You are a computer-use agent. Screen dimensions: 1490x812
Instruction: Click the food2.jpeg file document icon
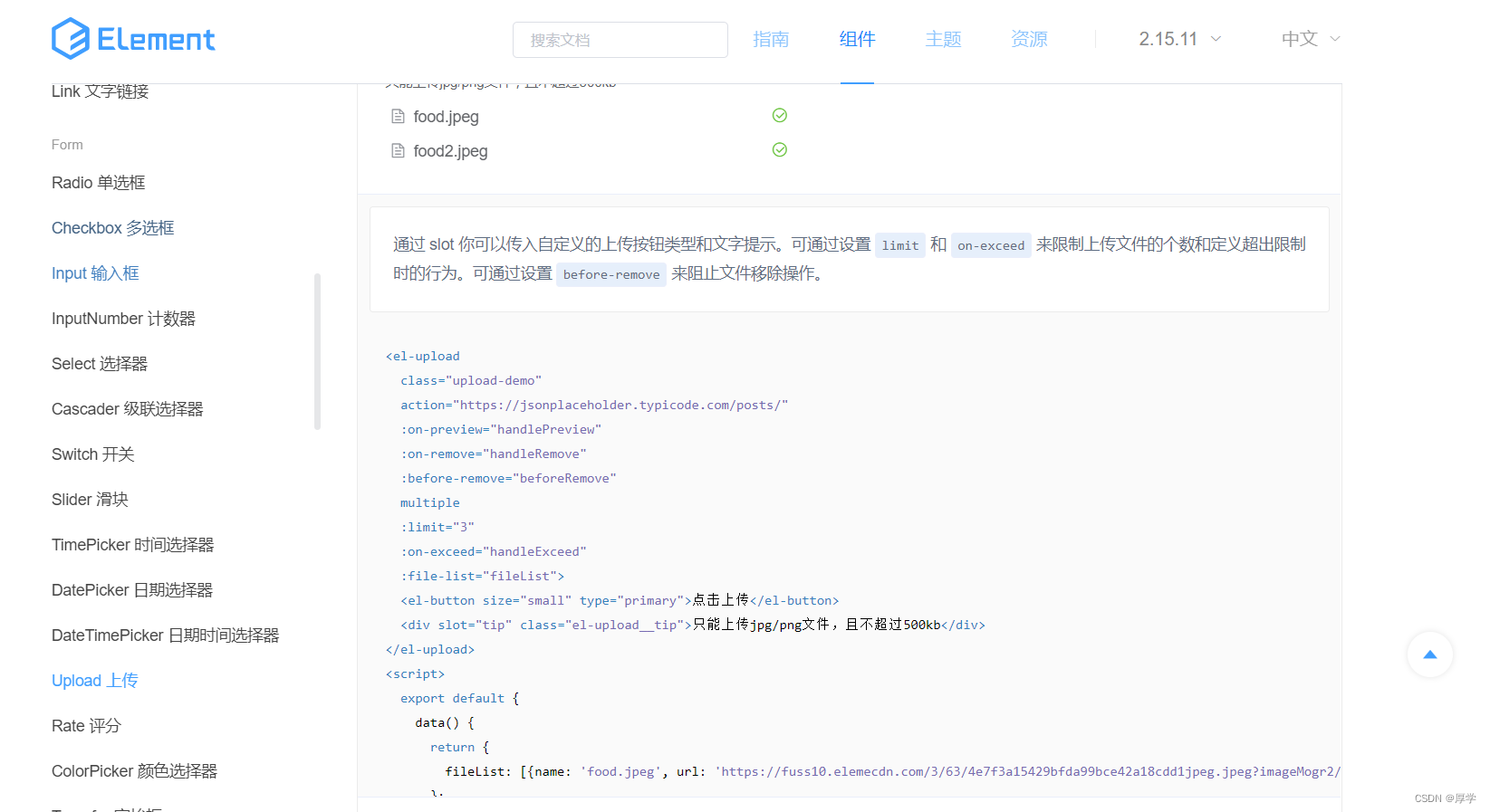pyautogui.click(x=398, y=150)
